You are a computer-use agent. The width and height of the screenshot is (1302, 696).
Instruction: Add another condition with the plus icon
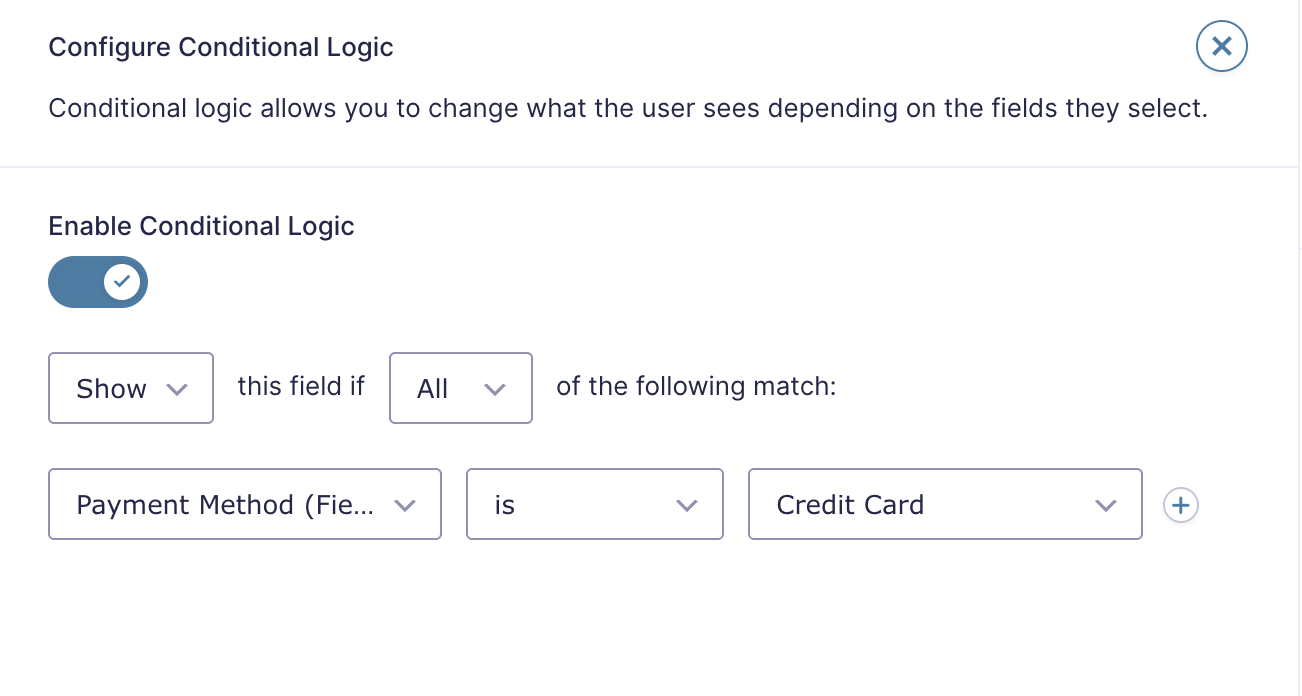pyautogui.click(x=1181, y=505)
